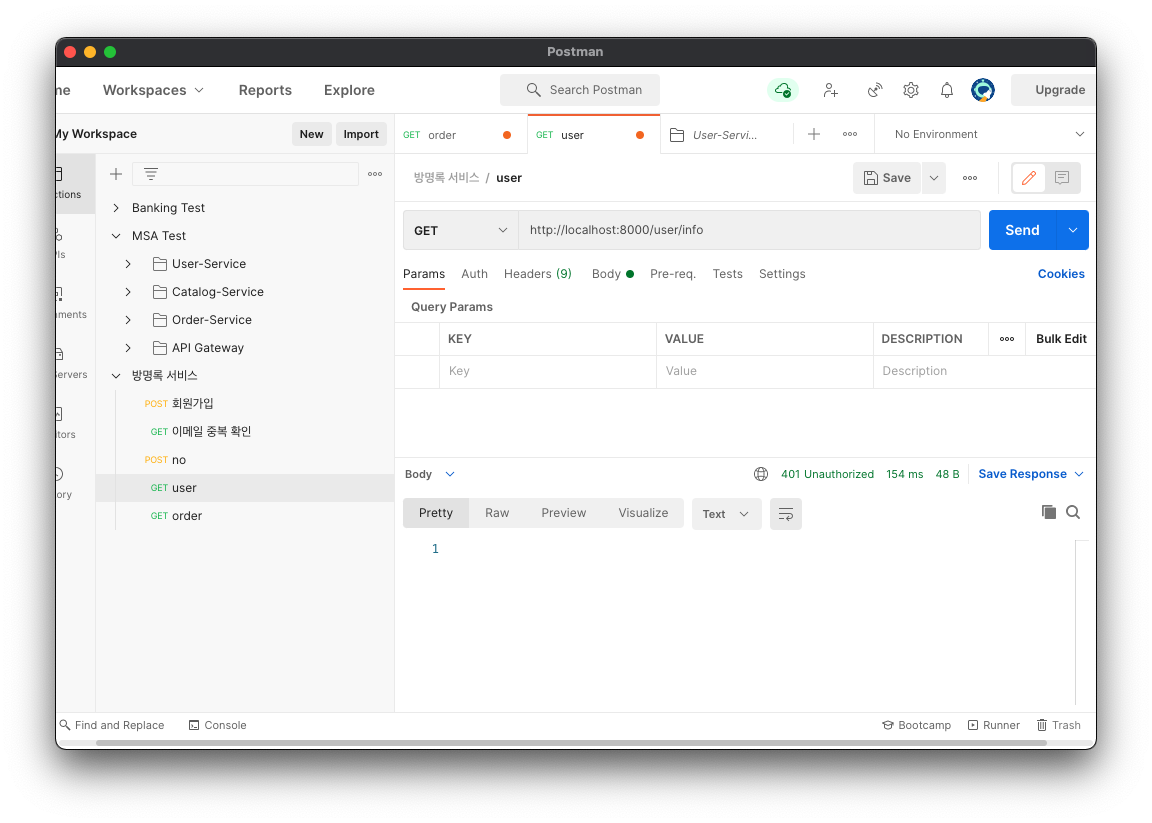Open the Workspaces dropdown menu
The width and height of the screenshot is (1152, 823).
153,90
